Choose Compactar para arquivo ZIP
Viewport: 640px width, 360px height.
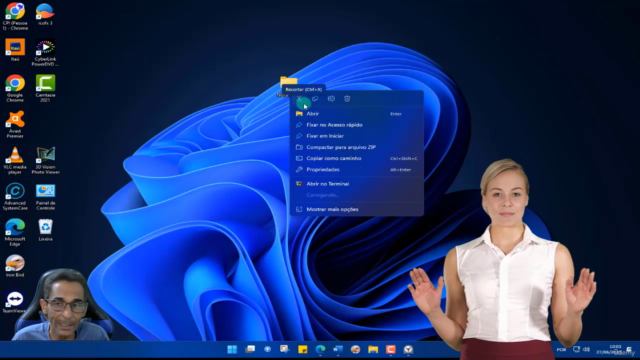[357, 147]
